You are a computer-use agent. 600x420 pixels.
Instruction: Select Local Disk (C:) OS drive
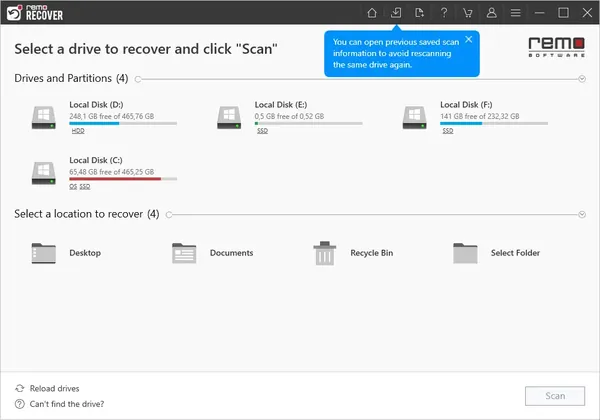click(104, 173)
